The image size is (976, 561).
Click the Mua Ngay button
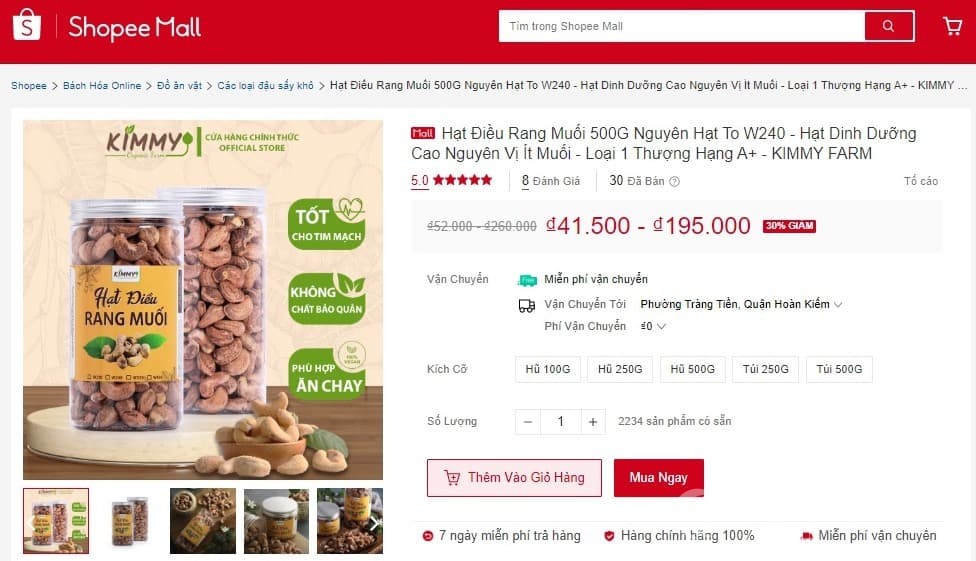[x=659, y=478]
